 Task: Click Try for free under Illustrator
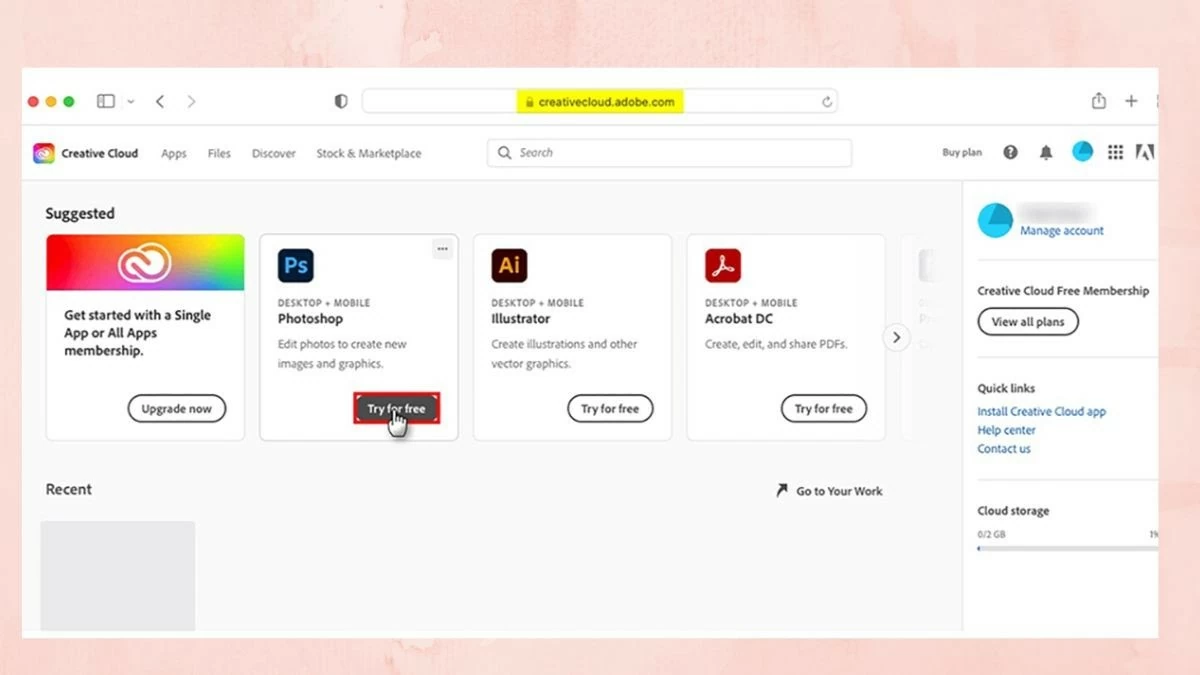coord(610,409)
